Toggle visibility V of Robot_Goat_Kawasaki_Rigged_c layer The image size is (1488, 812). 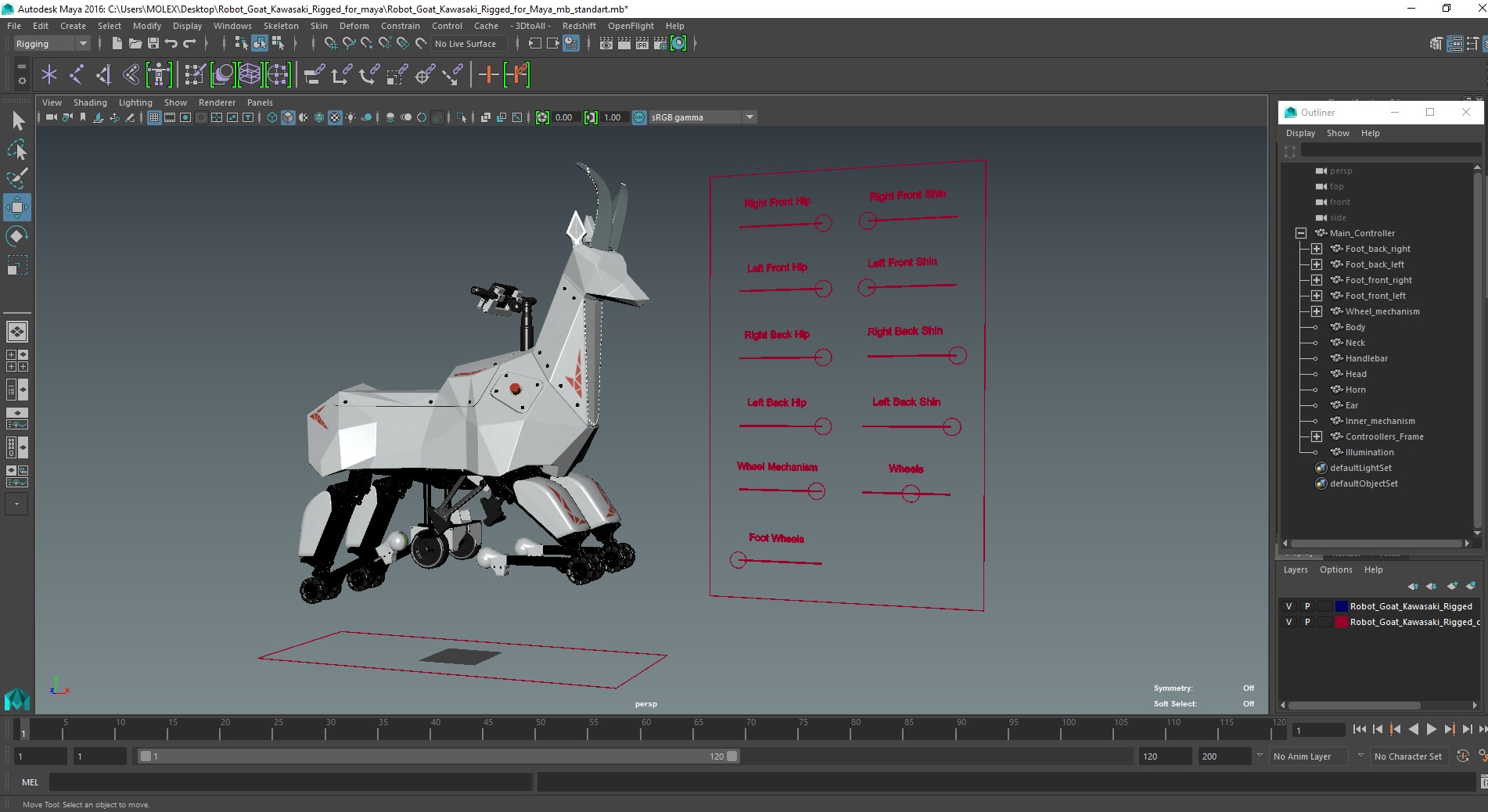(x=1289, y=622)
